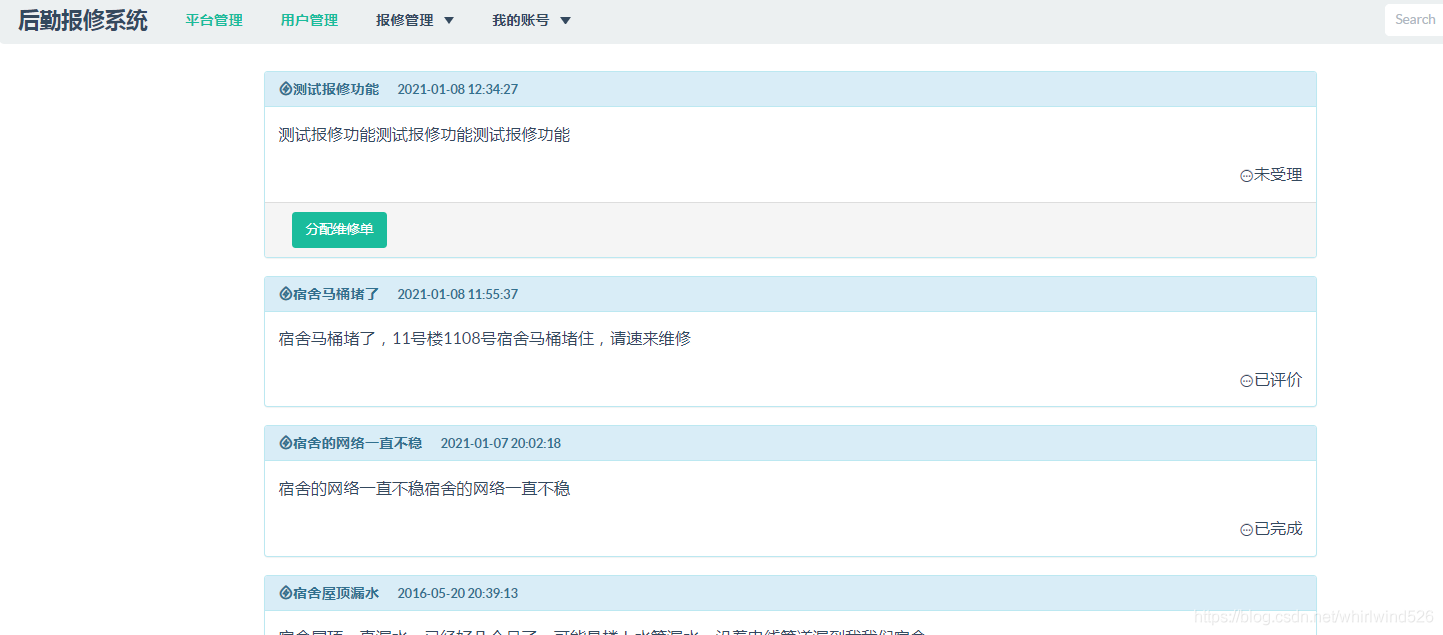
Task: Click the description 测试报修功能测试报修功能测试报修功能
Action: tap(424, 135)
